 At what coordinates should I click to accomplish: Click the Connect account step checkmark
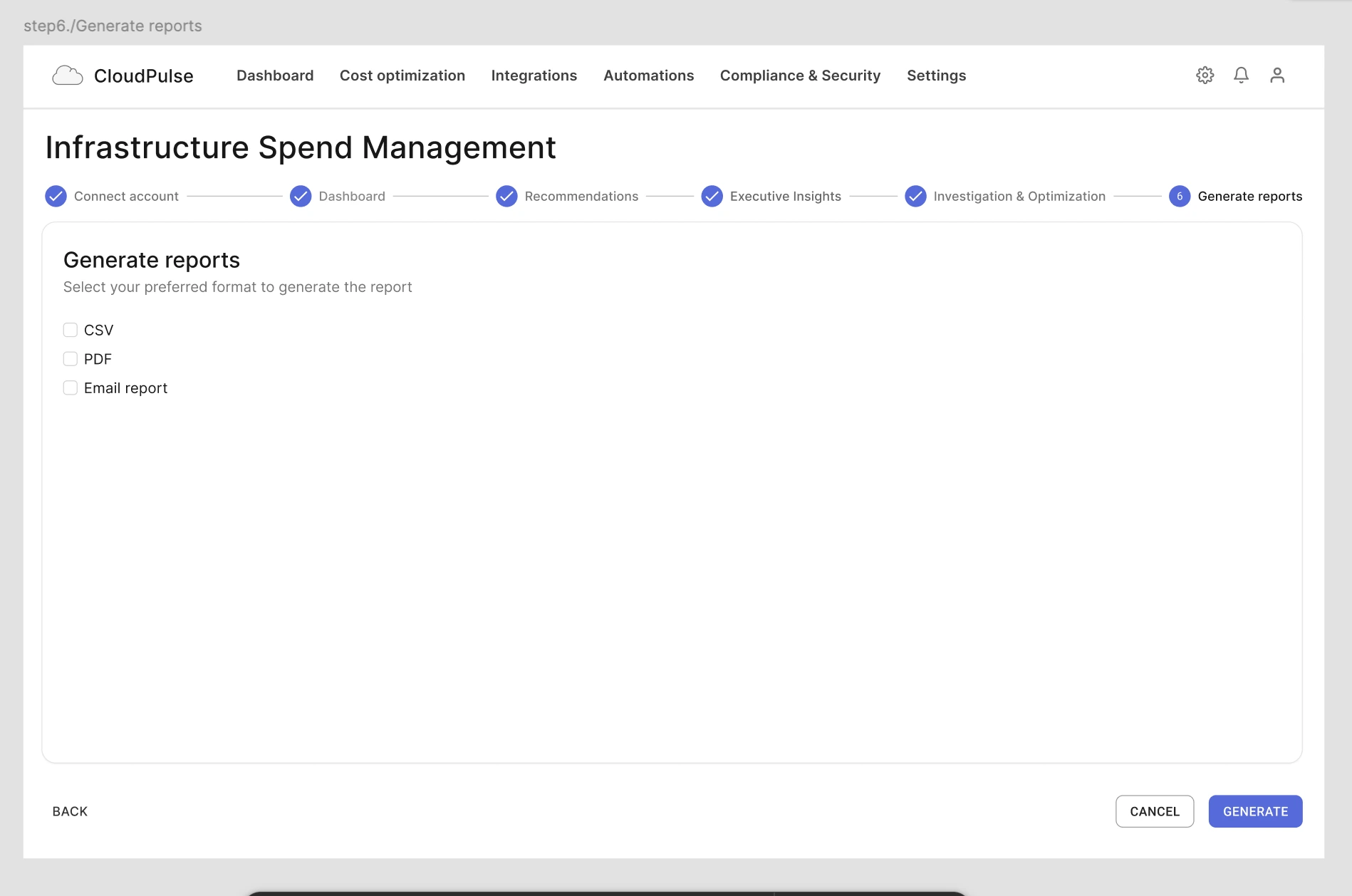coord(56,196)
